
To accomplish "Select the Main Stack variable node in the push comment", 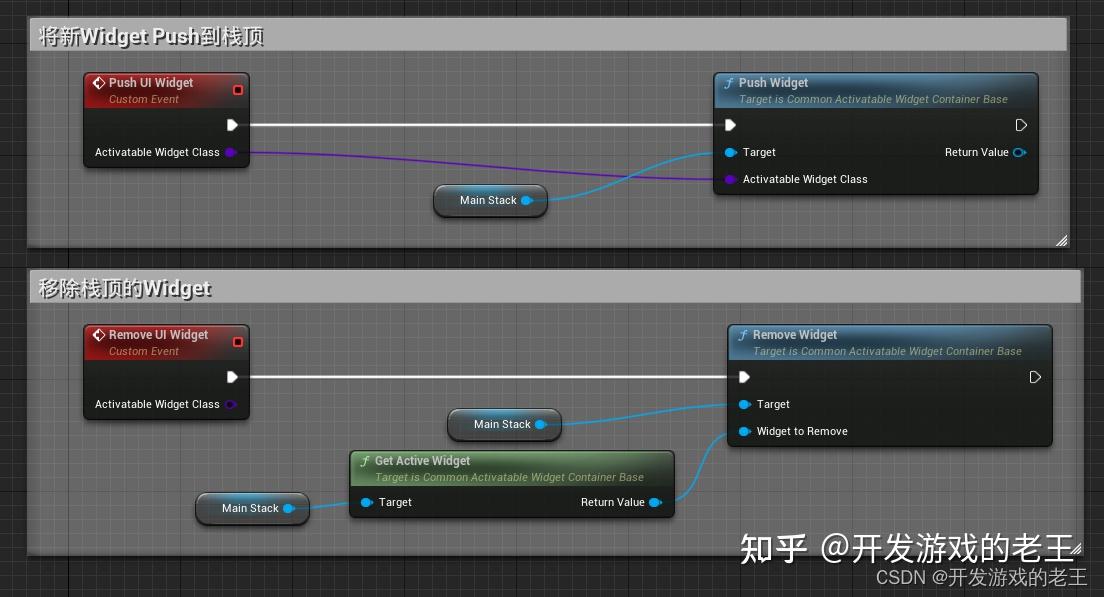I will point(490,201).
